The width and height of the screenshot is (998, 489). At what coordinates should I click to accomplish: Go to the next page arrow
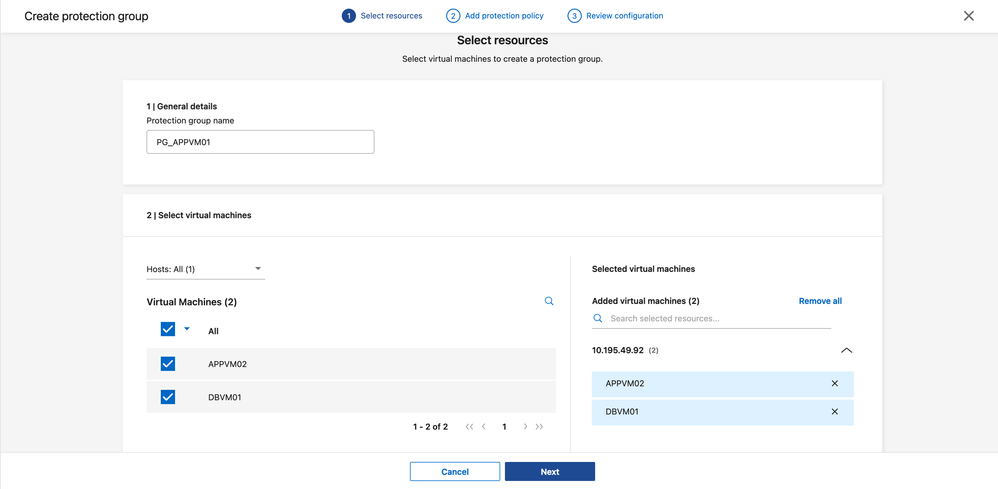click(x=525, y=427)
